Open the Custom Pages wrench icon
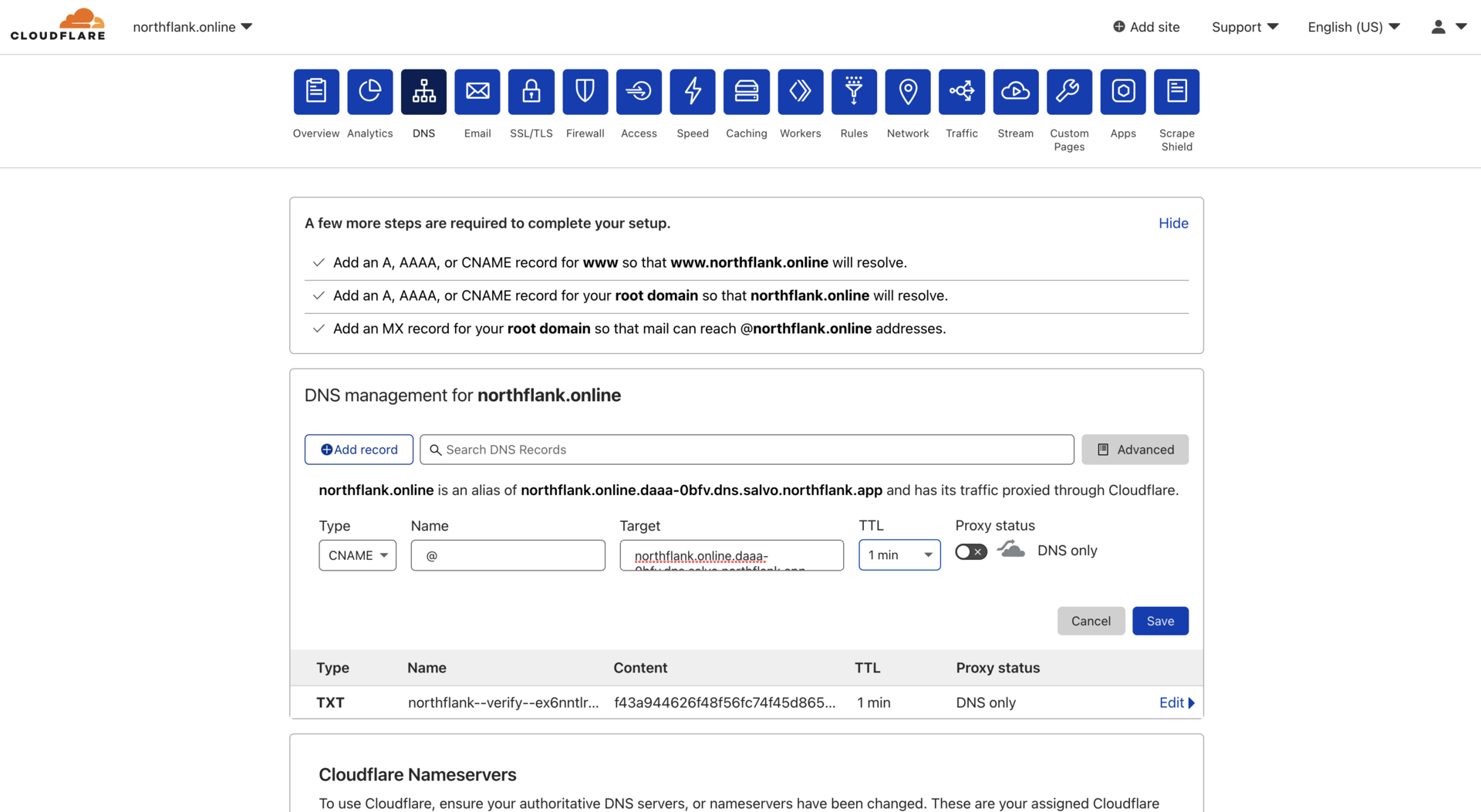The height and width of the screenshot is (812, 1481). click(1069, 92)
